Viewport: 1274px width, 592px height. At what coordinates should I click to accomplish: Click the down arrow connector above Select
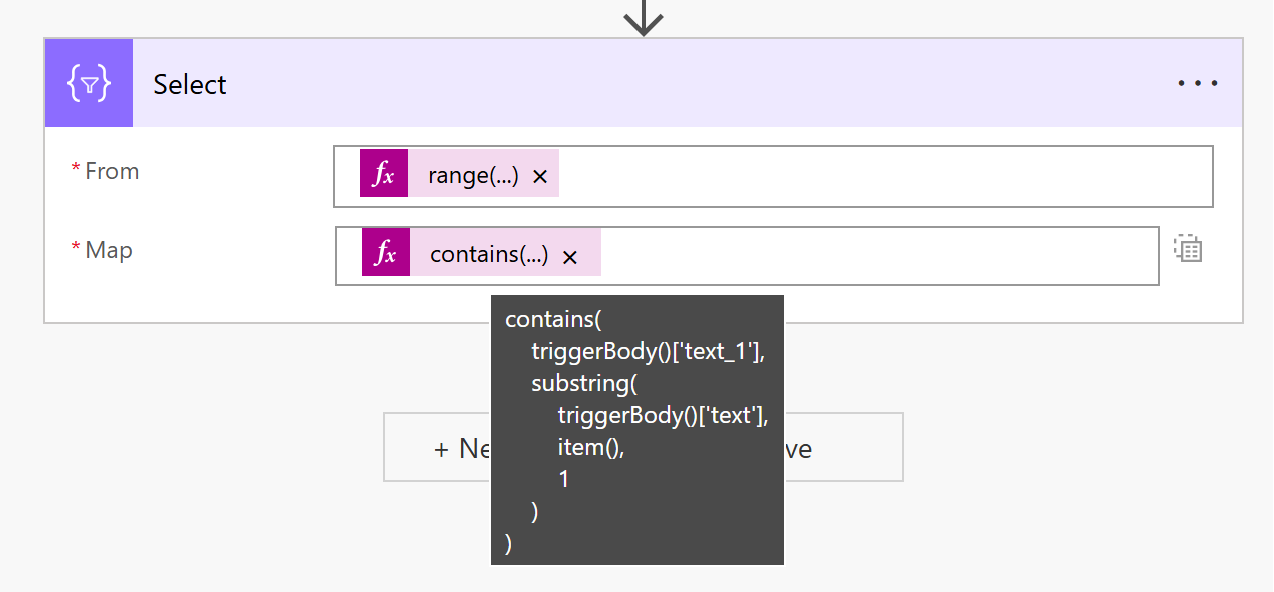click(643, 17)
